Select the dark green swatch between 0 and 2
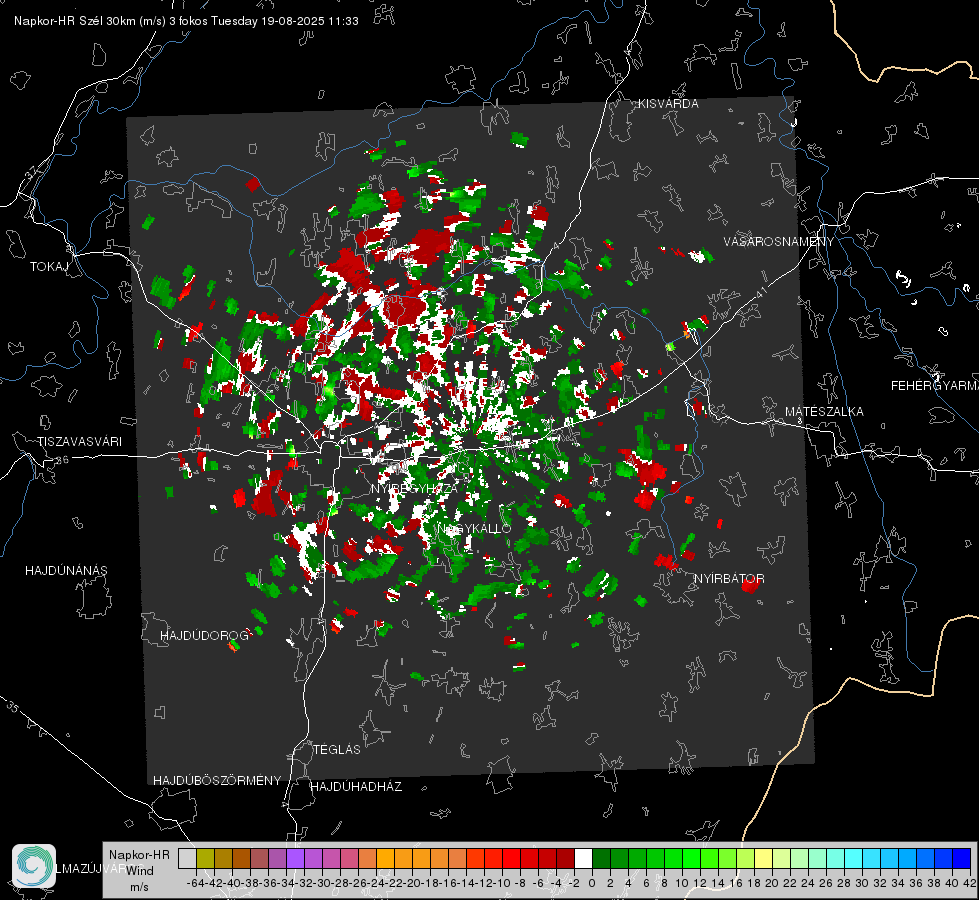The image size is (979, 900). tap(601, 858)
